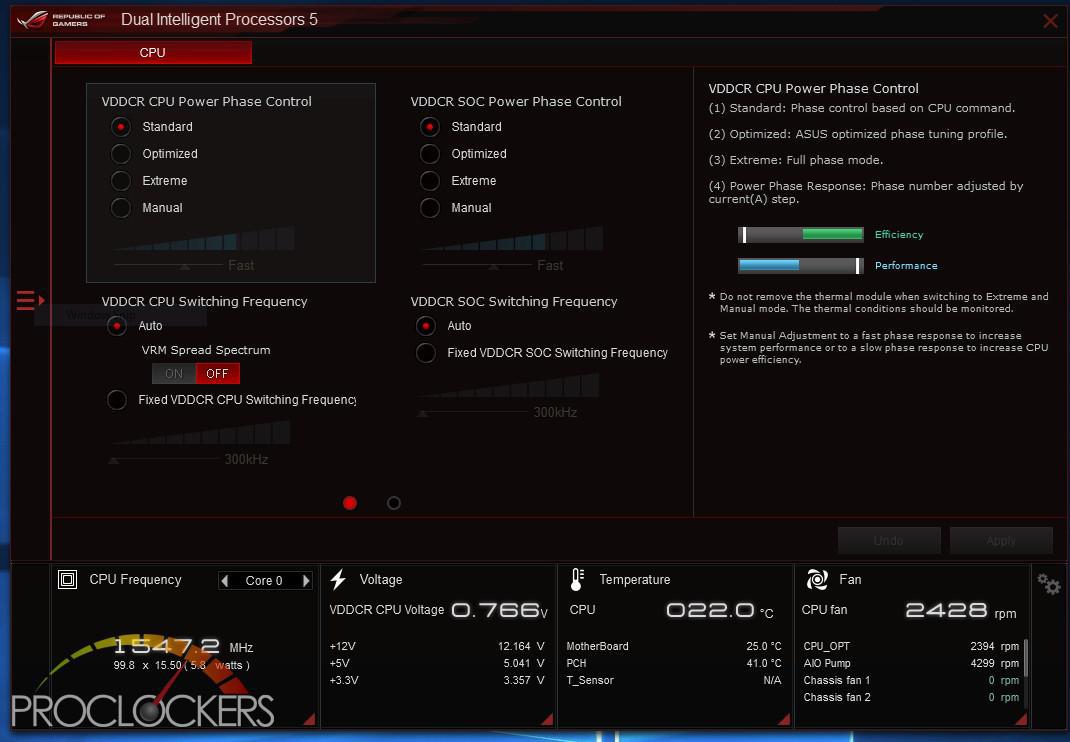Select Optimized for VDDCR CPU Power Phase

(x=121, y=154)
